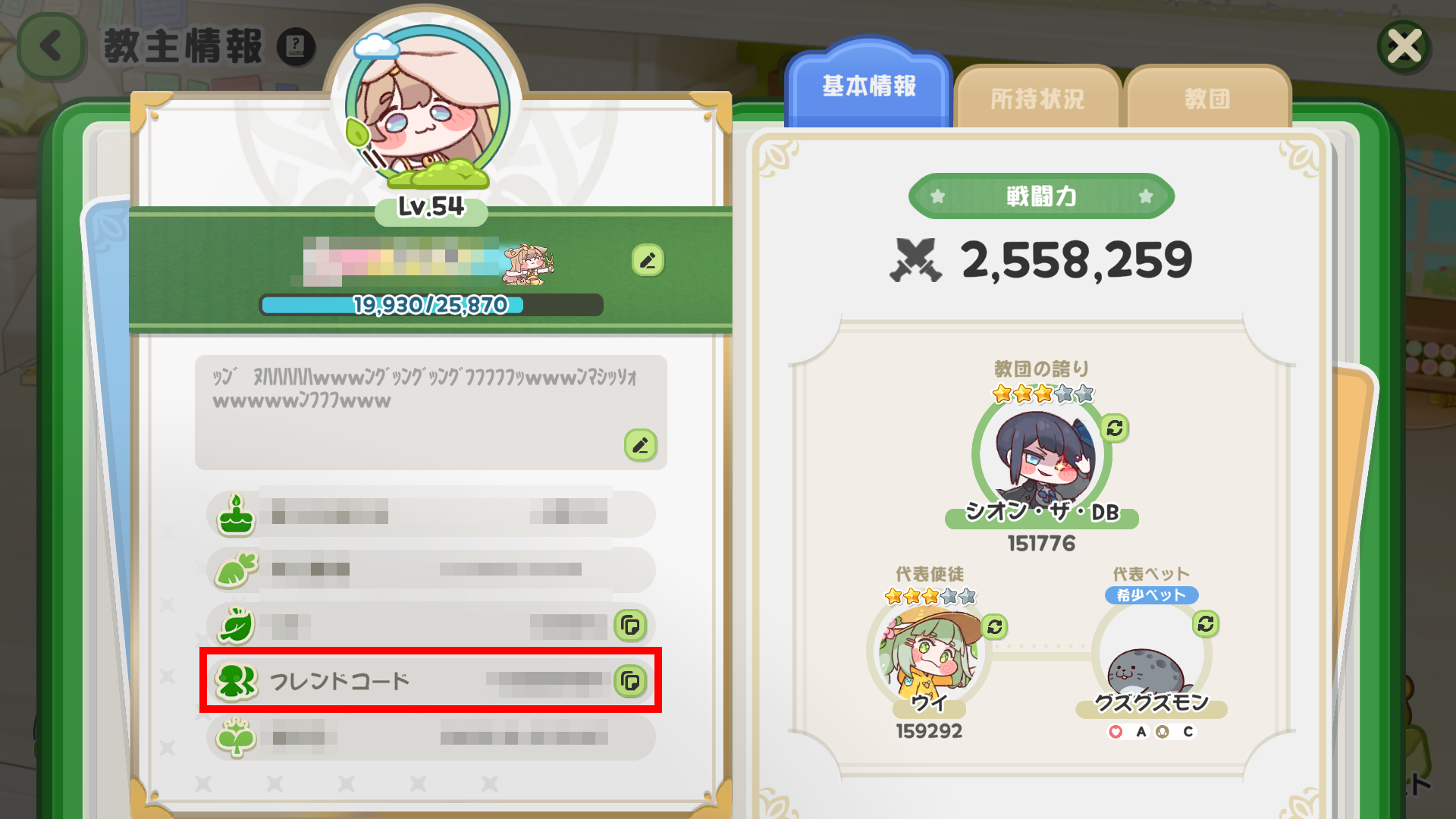The width and height of the screenshot is (1456, 819).
Task: Select the 基本情報 tab
Action: point(869,86)
